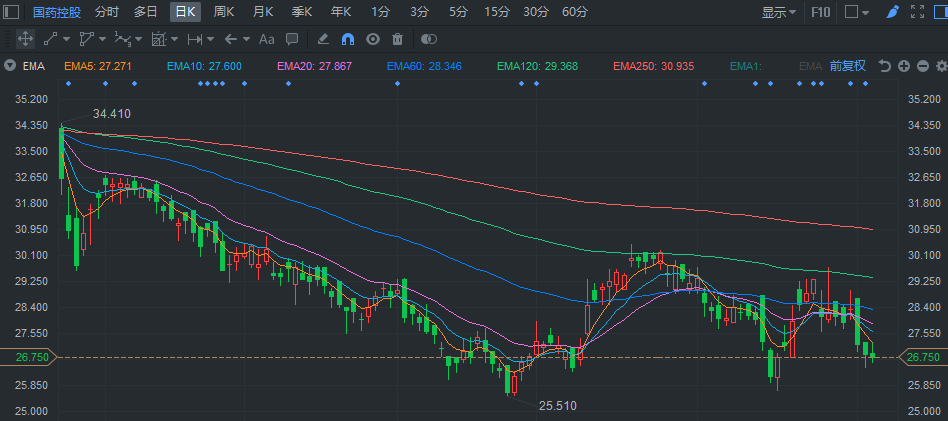Click the left-axis 26.750 price tag
Screen dimensions: 948x421
click(x=28, y=357)
